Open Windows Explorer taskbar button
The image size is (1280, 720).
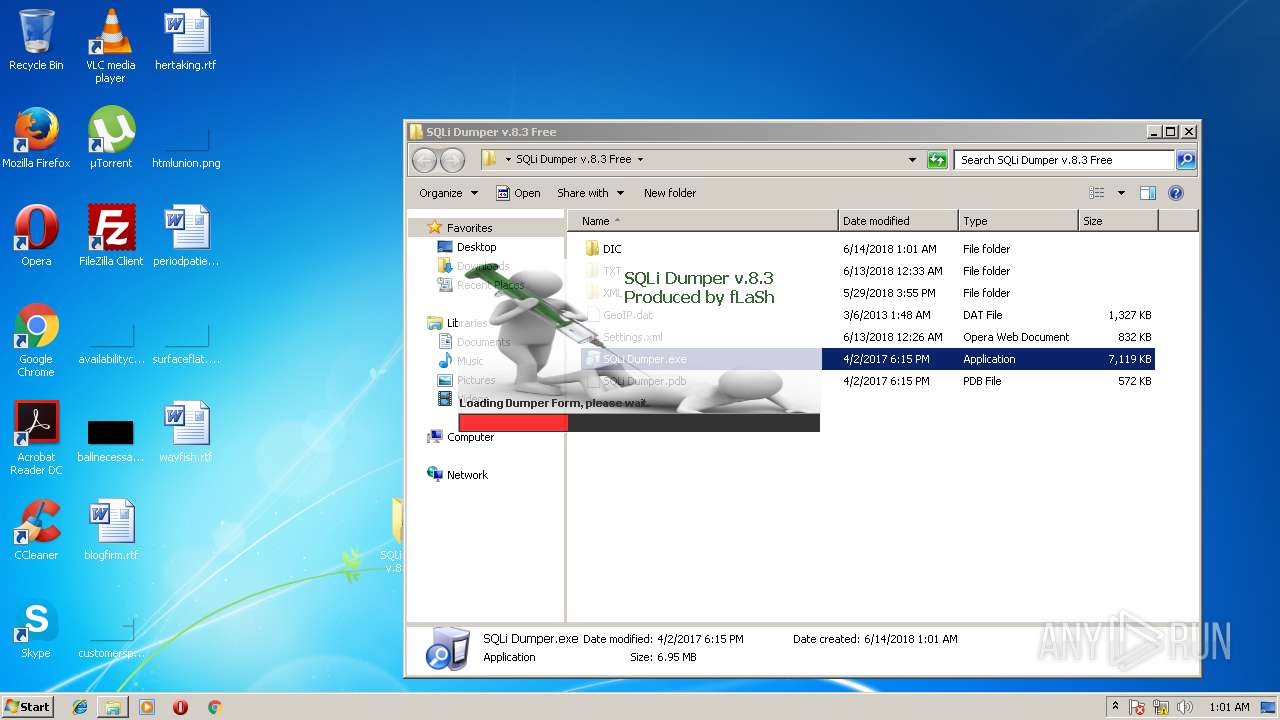113,707
